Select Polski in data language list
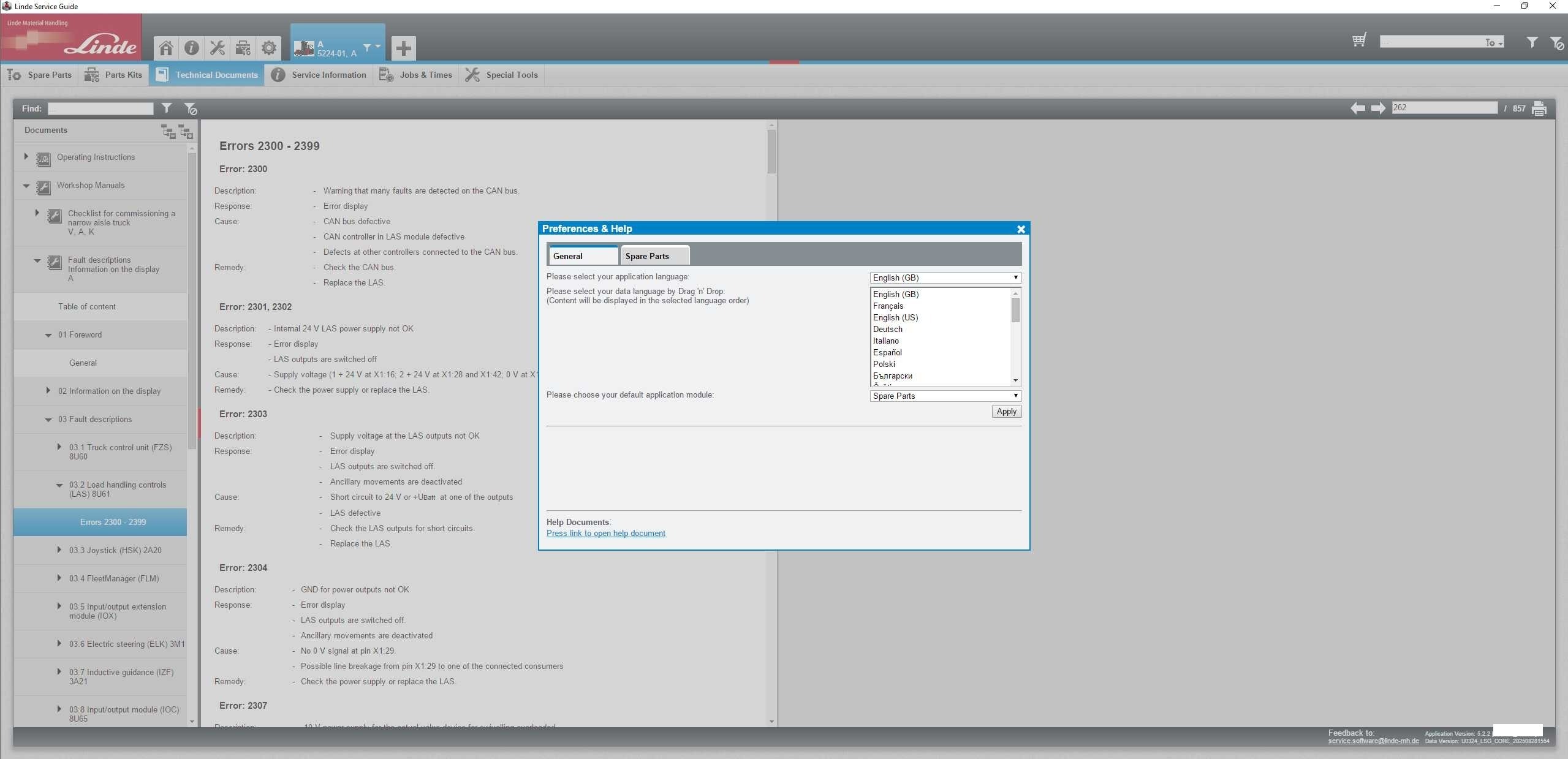The image size is (1568, 759). click(x=884, y=364)
